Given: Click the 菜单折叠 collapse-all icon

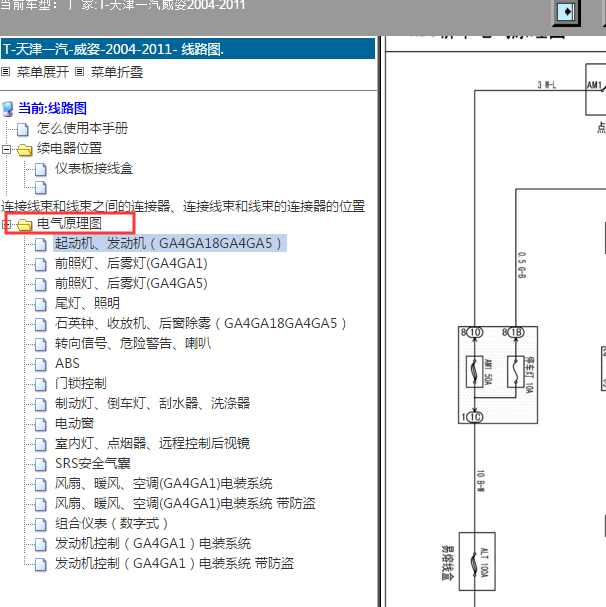Looking at the screenshot, I should (x=79, y=72).
